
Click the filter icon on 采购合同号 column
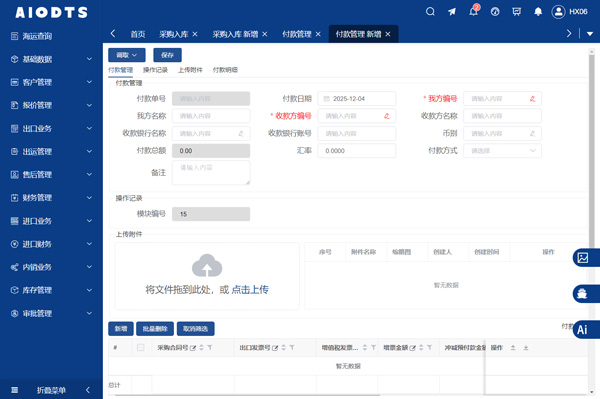click(210, 348)
